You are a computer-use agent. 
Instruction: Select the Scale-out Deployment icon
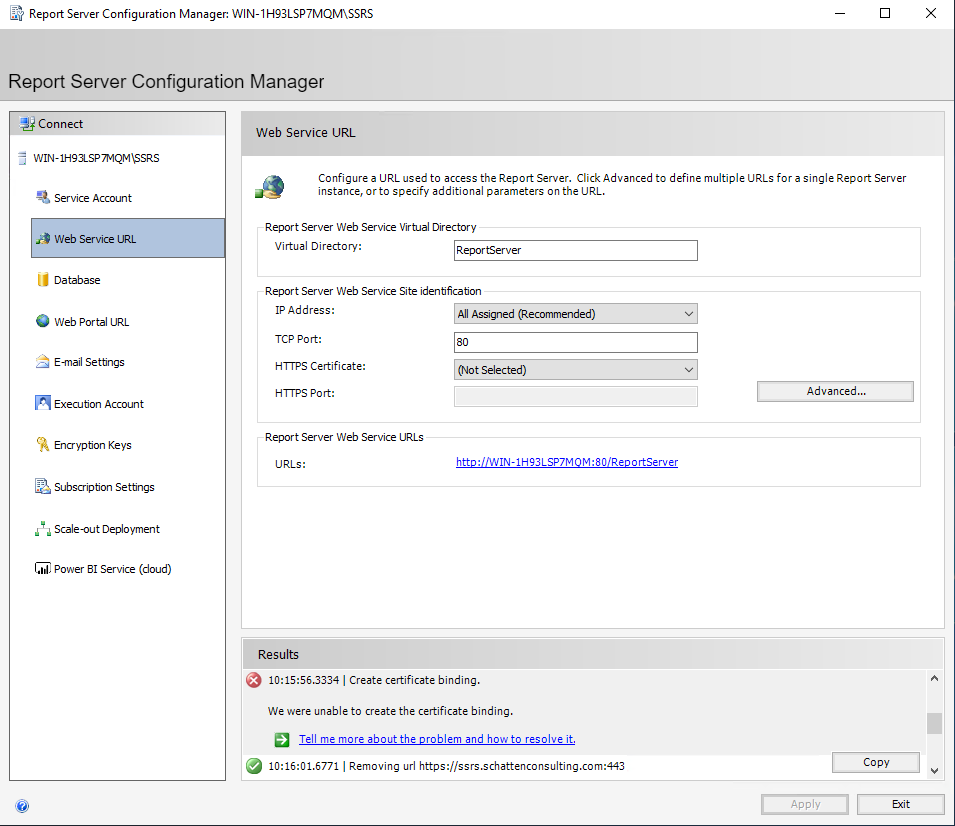click(43, 529)
